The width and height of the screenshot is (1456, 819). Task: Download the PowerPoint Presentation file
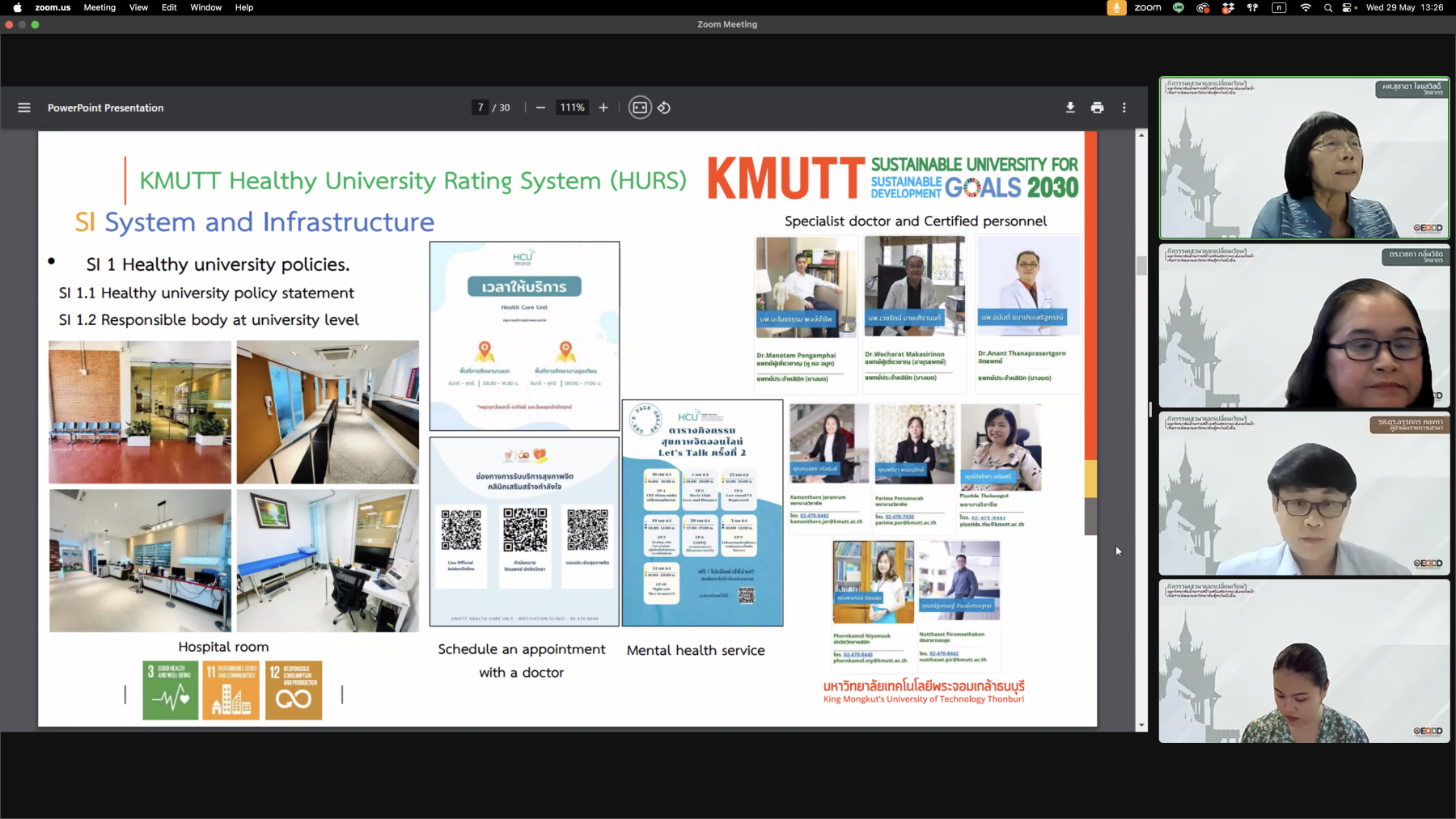pyautogui.click(x=1070, y=108)
